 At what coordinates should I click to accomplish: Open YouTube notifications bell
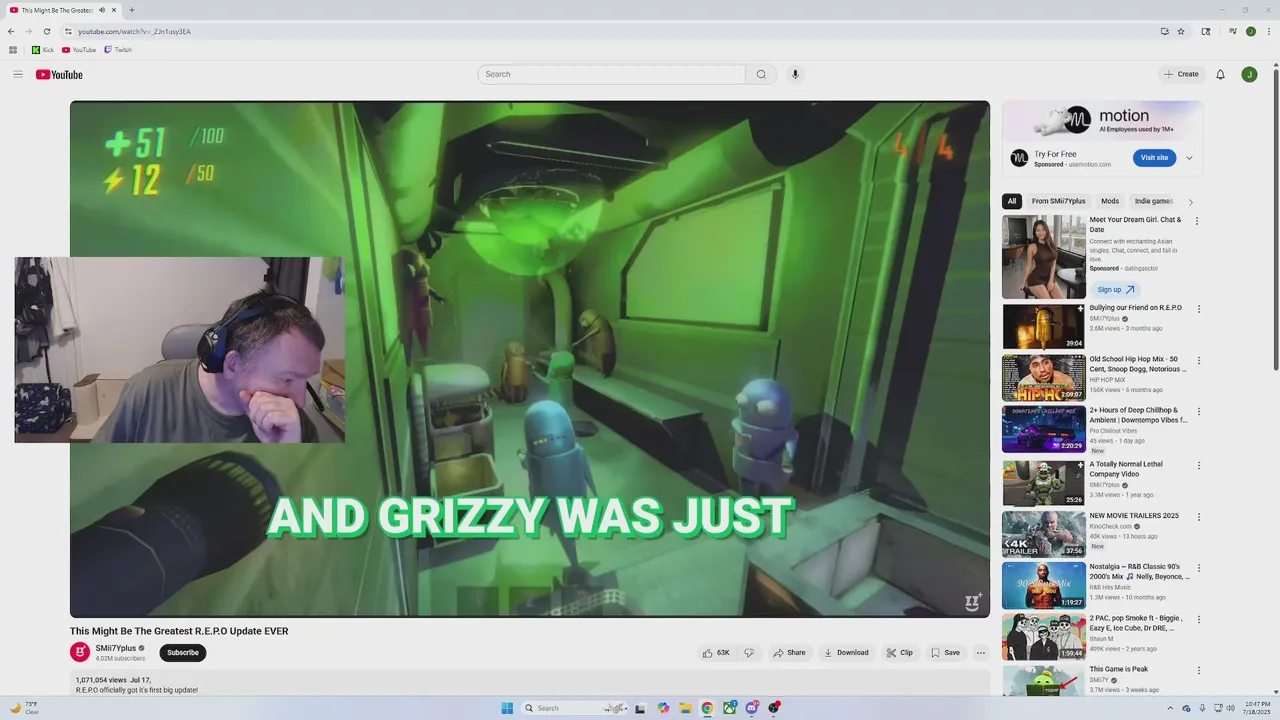point(1220,74)
